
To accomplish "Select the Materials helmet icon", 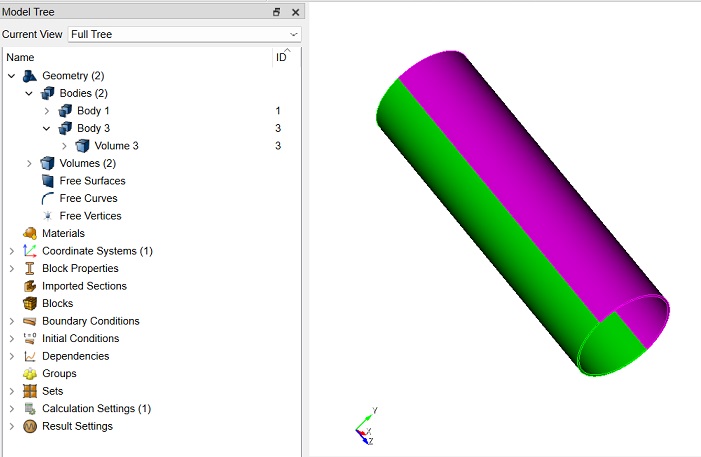I will tap(30, 233).
